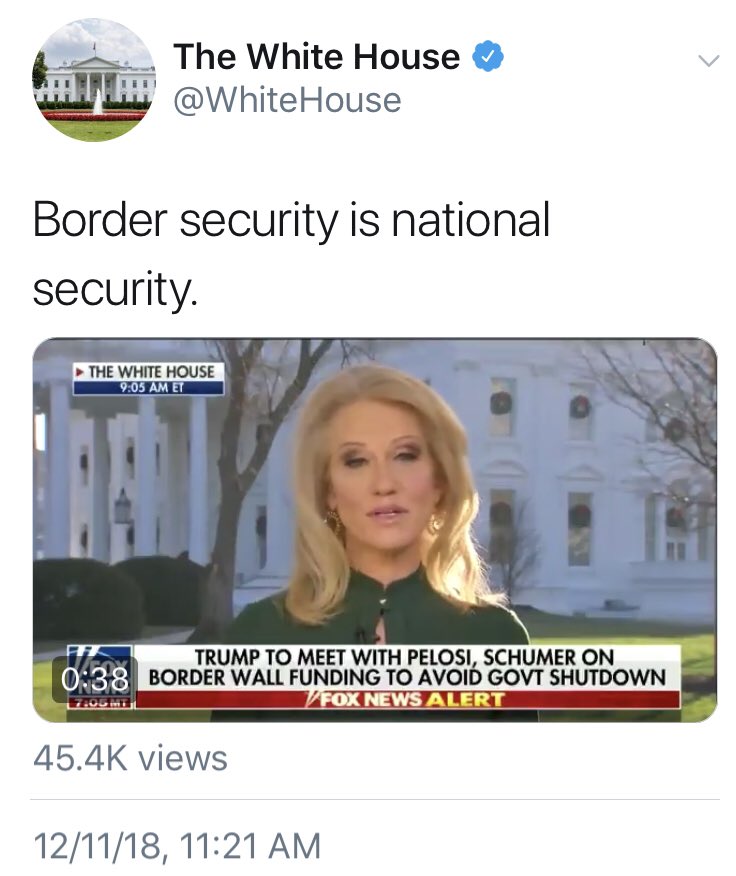Screen dimensions: 736x876
Task: Click chyron line 'BORDER WALL FUNDING TO AVOID GOVT SHUTDOWN'
Action: 407,677
